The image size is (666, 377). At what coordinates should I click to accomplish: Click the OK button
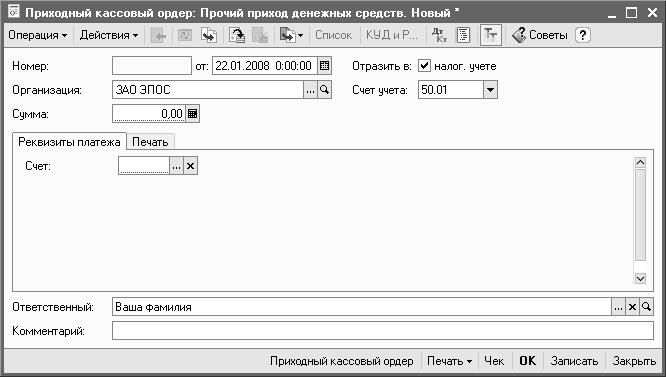[528, 361]
